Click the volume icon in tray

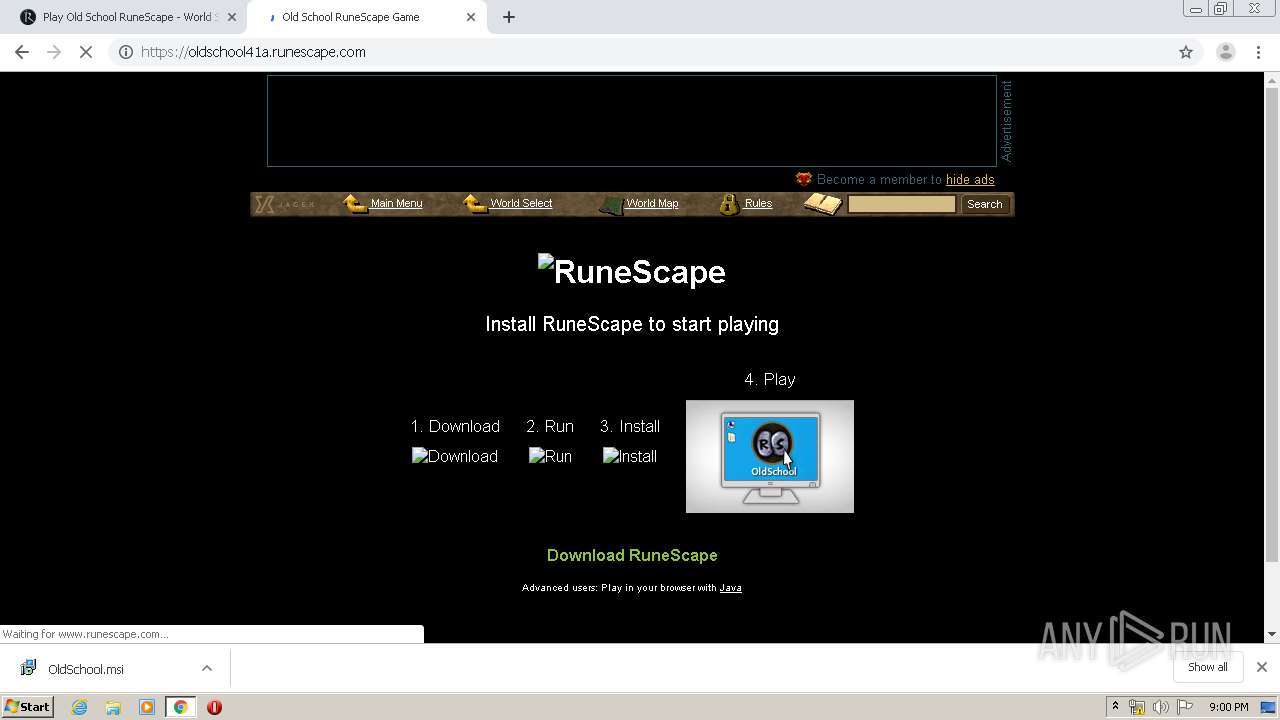[1161, 707]
